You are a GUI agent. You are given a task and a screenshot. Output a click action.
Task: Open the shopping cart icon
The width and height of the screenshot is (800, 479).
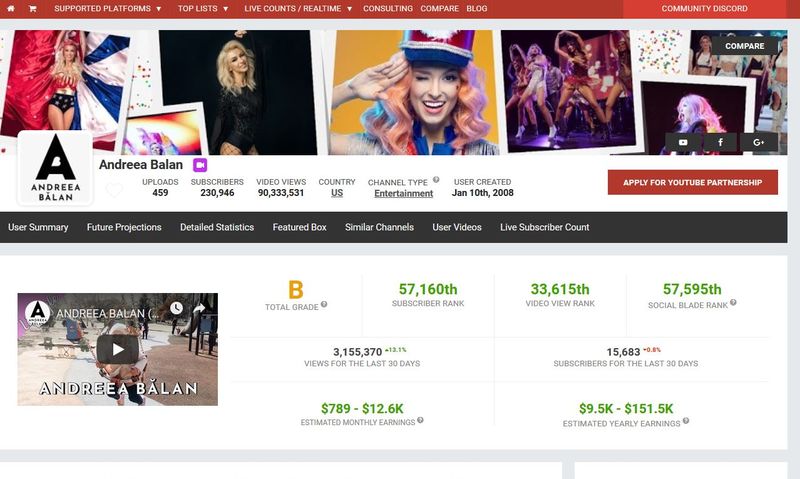point(32,8)
